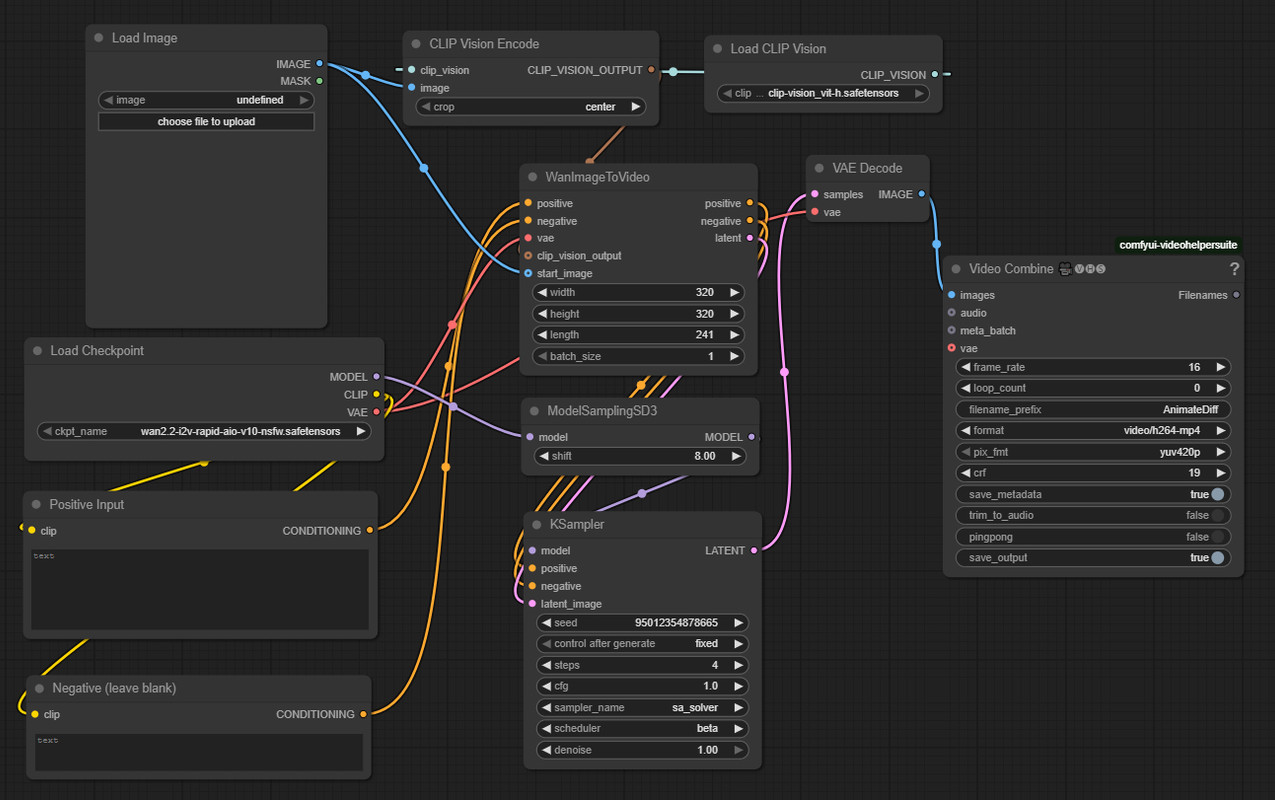The height and width of the screenshot is (800, 1275).
Task: Open the control after generate dropdown
Action: tap(642, 644)
